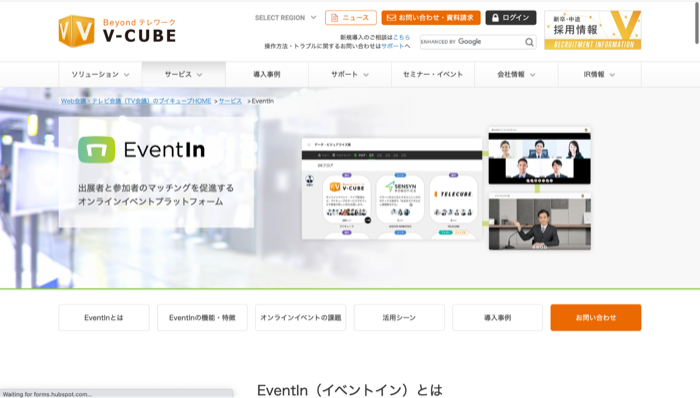Click the page vertical scrollbar
The width and height of the screenshot is (700, 398).
(696, 199)
